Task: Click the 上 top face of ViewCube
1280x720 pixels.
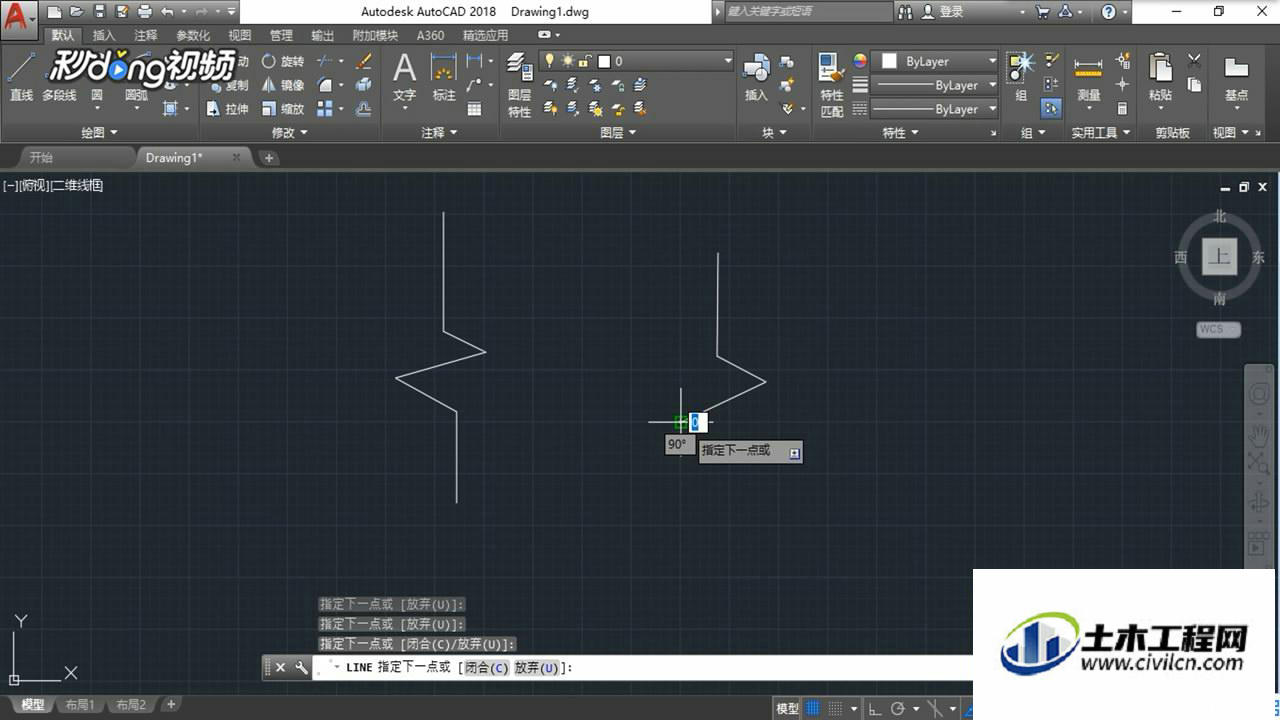Action: click(1219, 256)
